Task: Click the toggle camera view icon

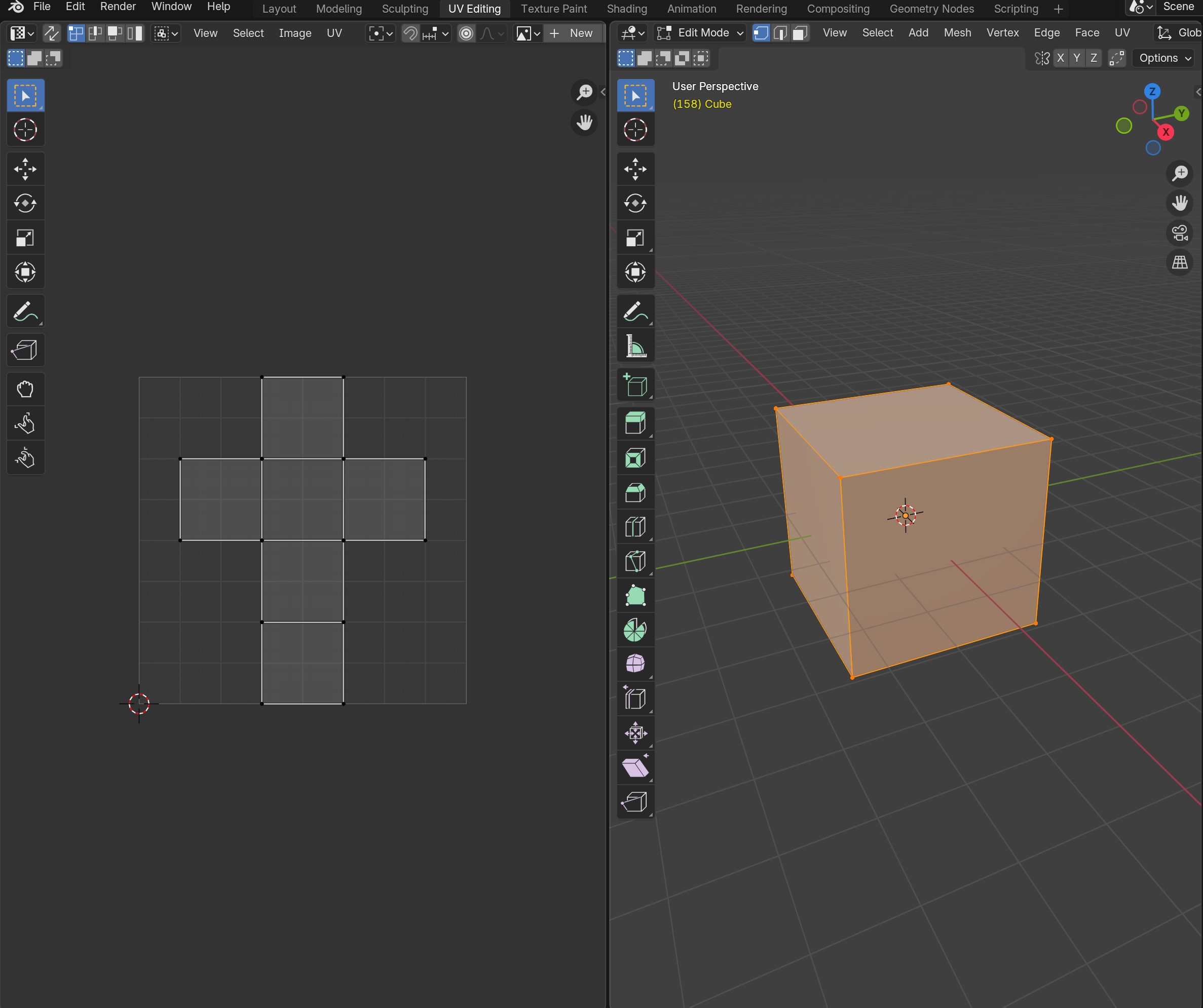Action: (x=1180, y=232)
